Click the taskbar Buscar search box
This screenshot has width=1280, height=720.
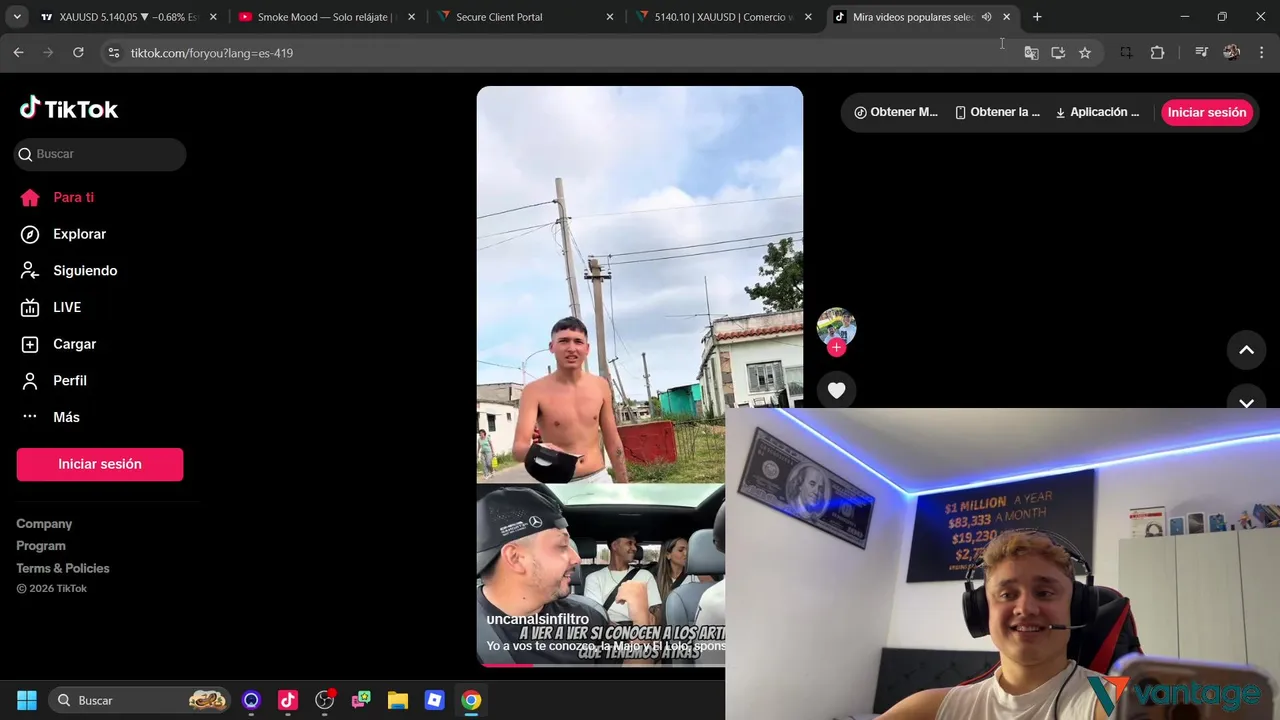[141, 700]
